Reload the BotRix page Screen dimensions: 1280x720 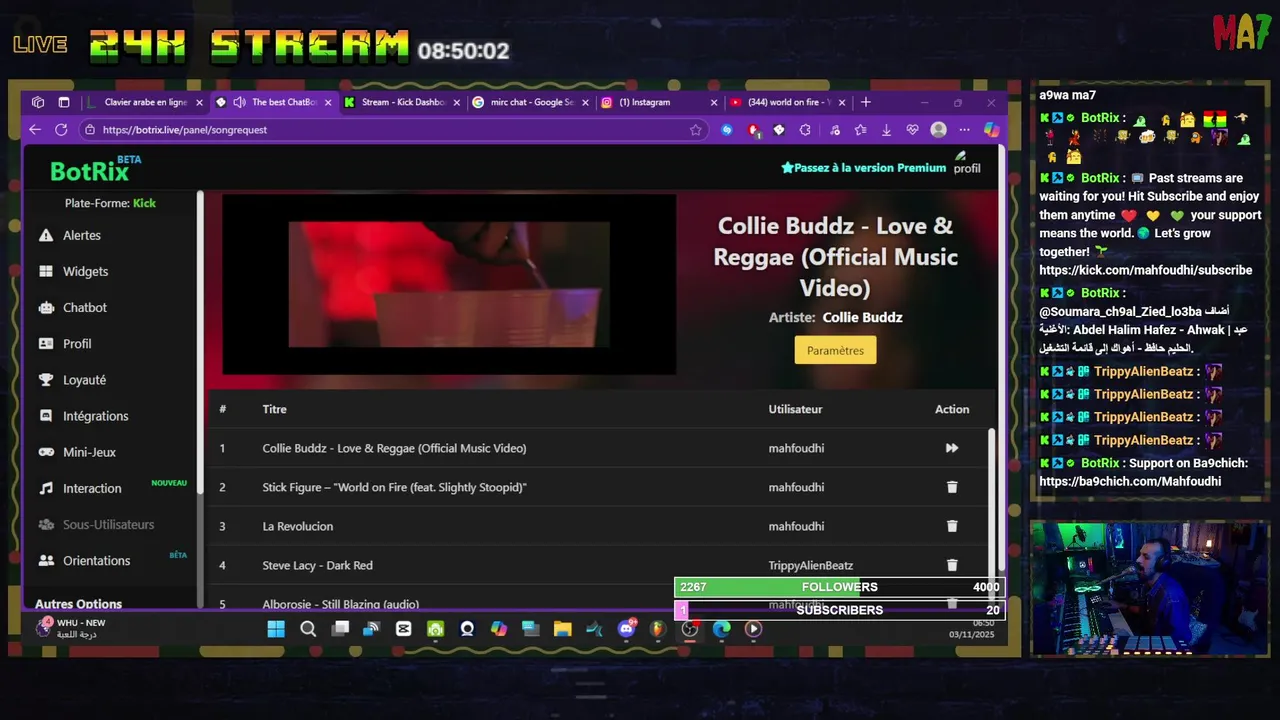coord(61,129)
